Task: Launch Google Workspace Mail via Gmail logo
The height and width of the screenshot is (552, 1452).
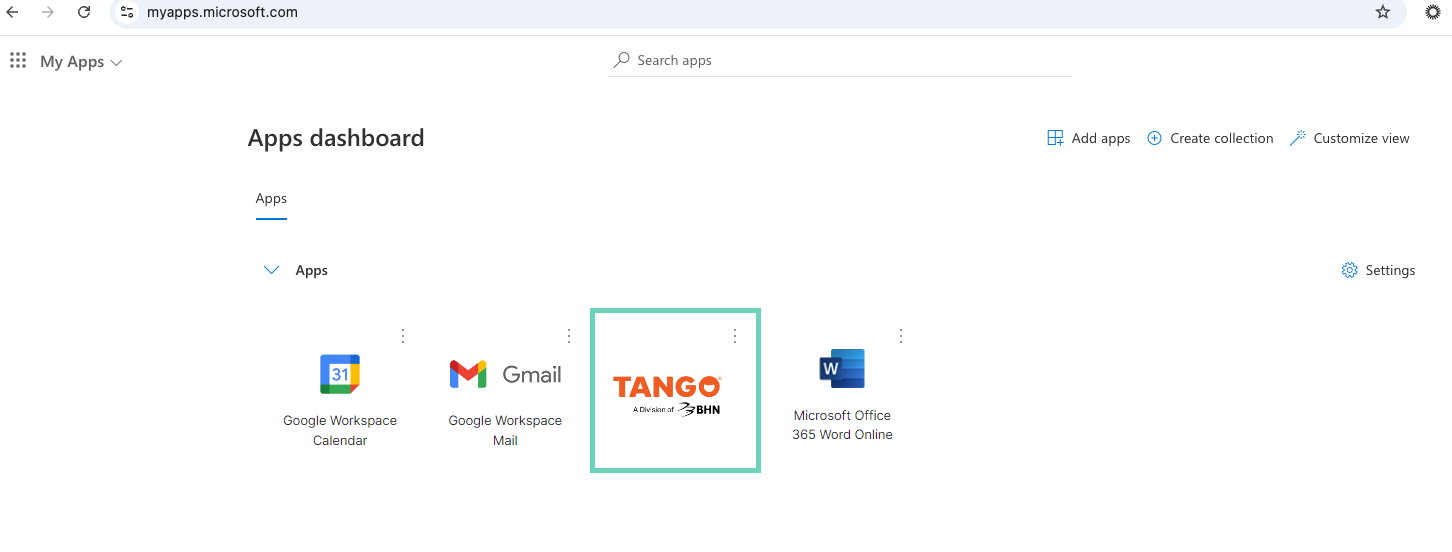Action: pyautogui.click(x=505, y=374)
